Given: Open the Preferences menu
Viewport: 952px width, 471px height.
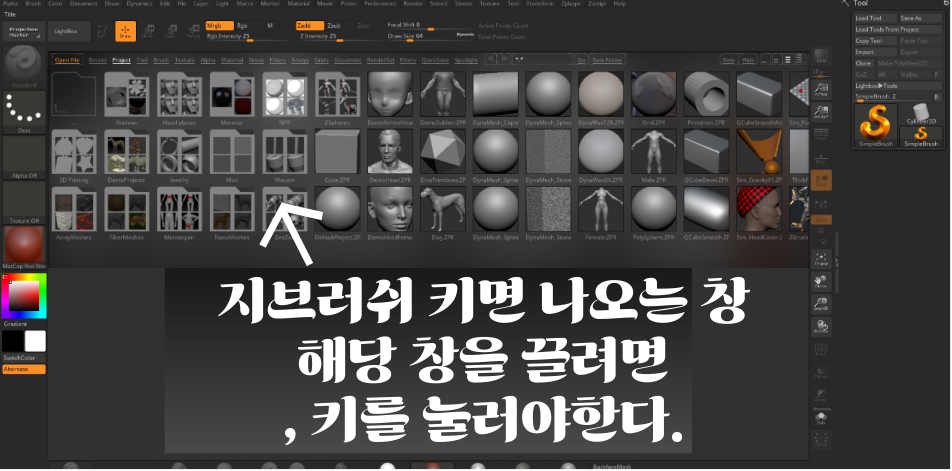Looking at the screenshot, I should 380,4.
